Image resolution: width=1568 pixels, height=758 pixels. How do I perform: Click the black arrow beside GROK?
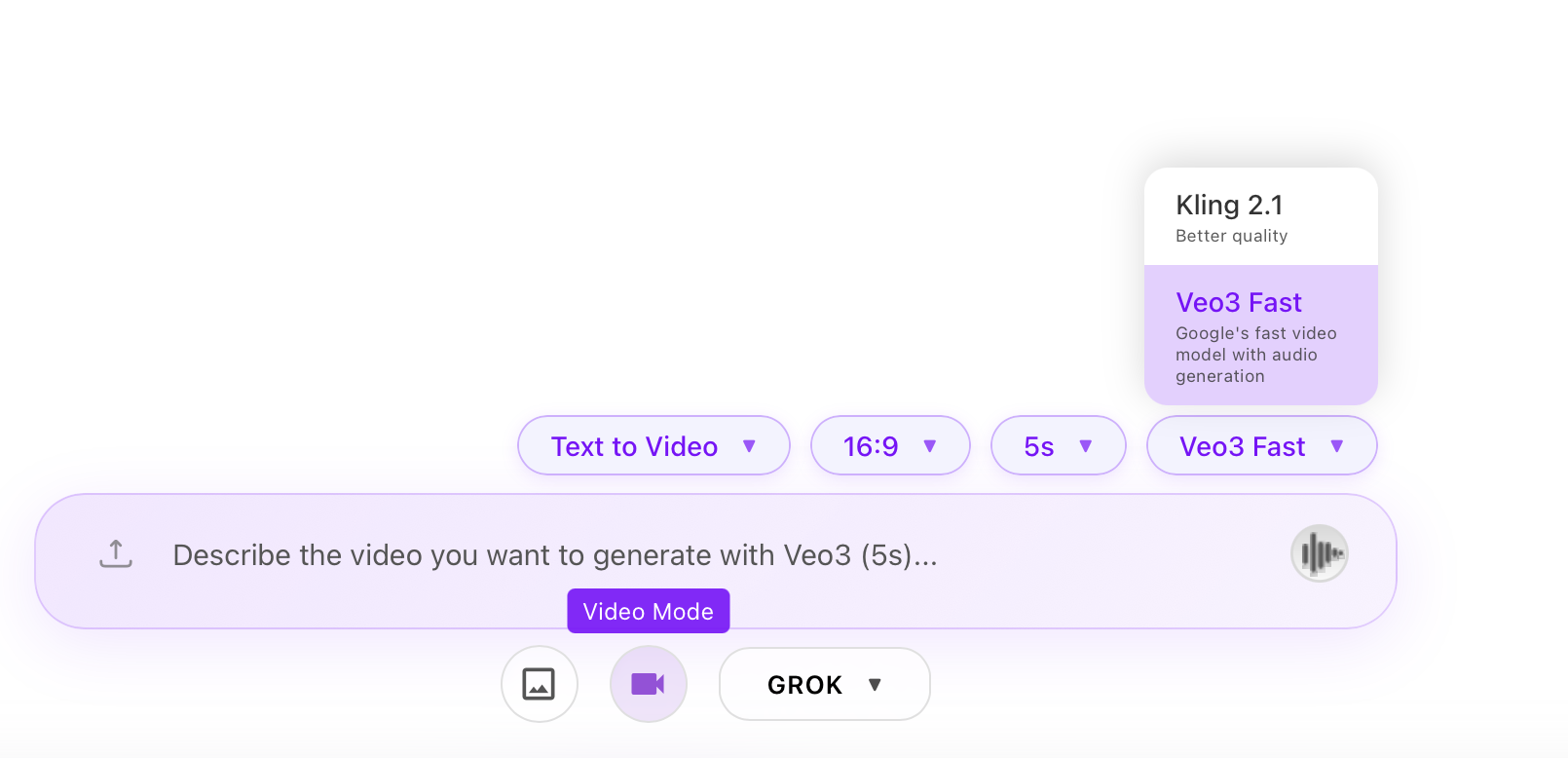[875, 685]
